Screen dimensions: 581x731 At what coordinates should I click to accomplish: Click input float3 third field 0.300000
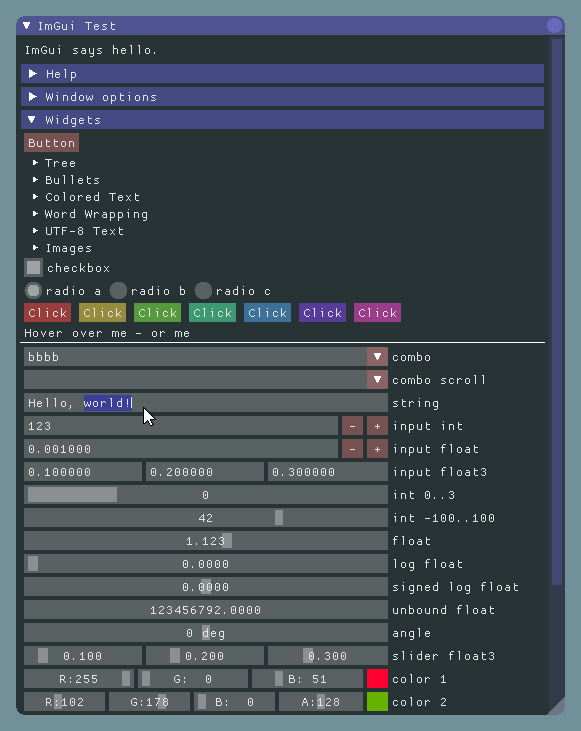click(x=328, y=471)
